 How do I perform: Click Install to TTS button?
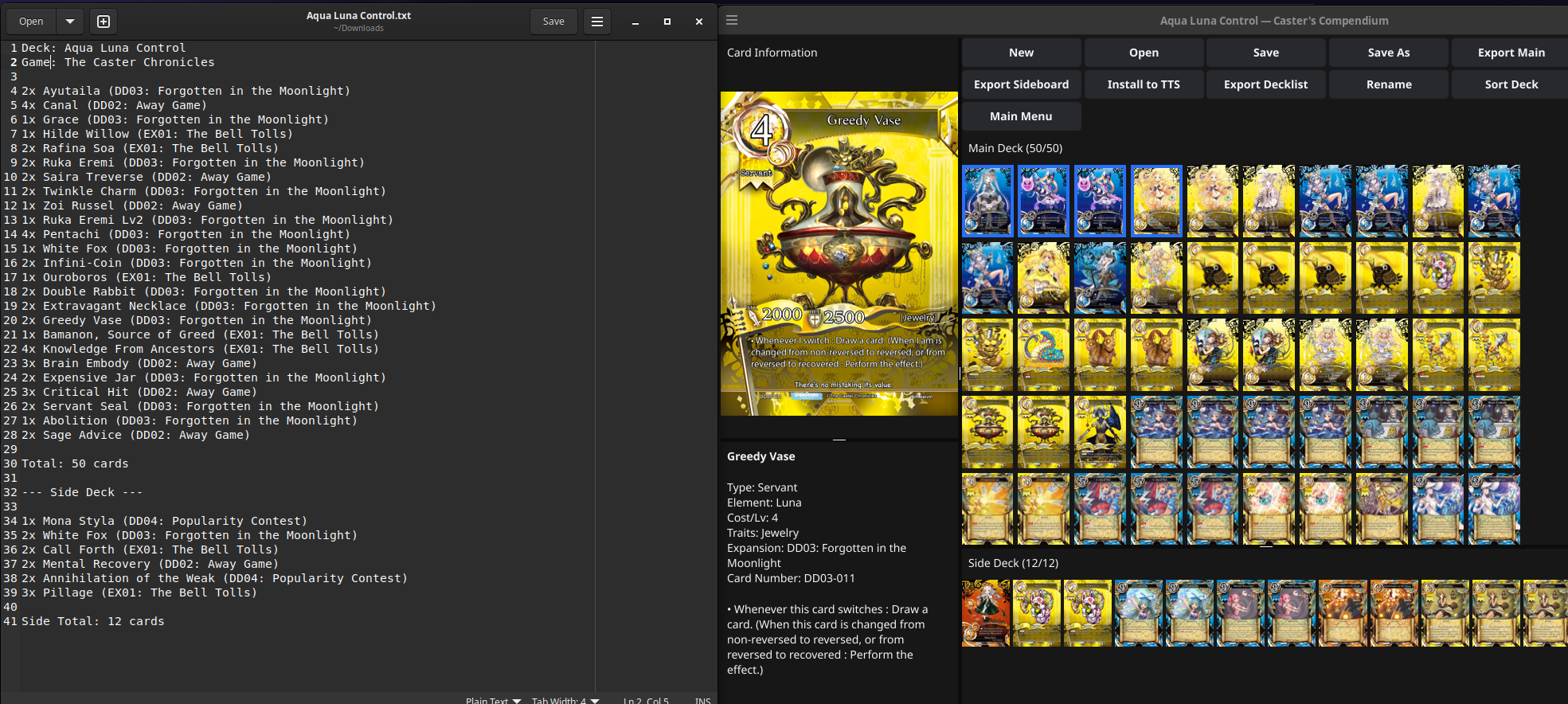(1144, 84)
